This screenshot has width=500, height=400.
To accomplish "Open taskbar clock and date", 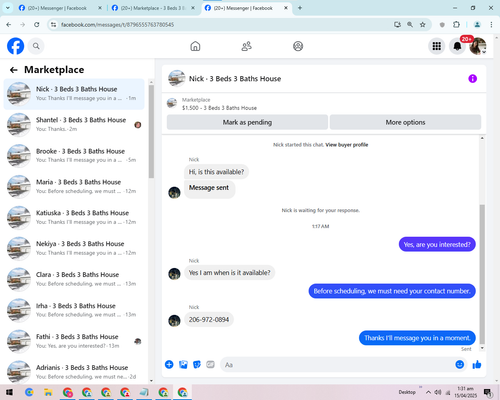I will tap(465, 392).
